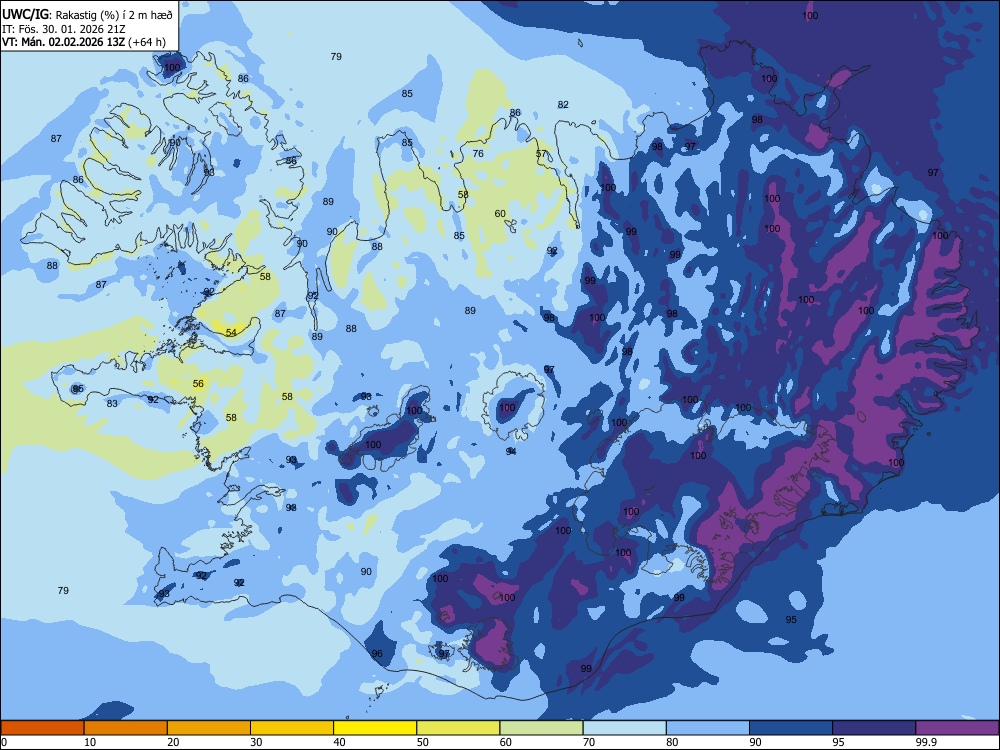Pick the 50–60 pale yellow legend swatch
1000x750 pixels.
(x=459, y=728)
